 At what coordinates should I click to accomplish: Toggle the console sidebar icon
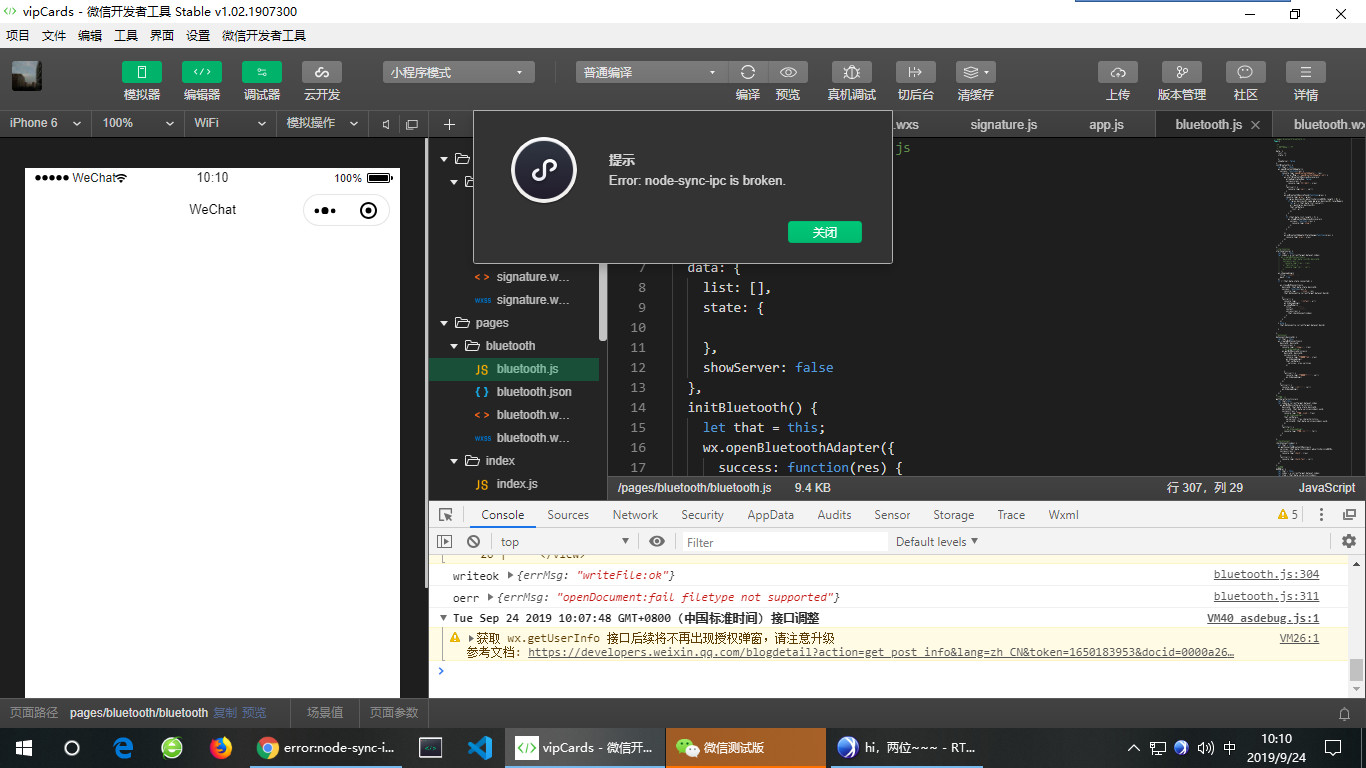pos(445,541)
